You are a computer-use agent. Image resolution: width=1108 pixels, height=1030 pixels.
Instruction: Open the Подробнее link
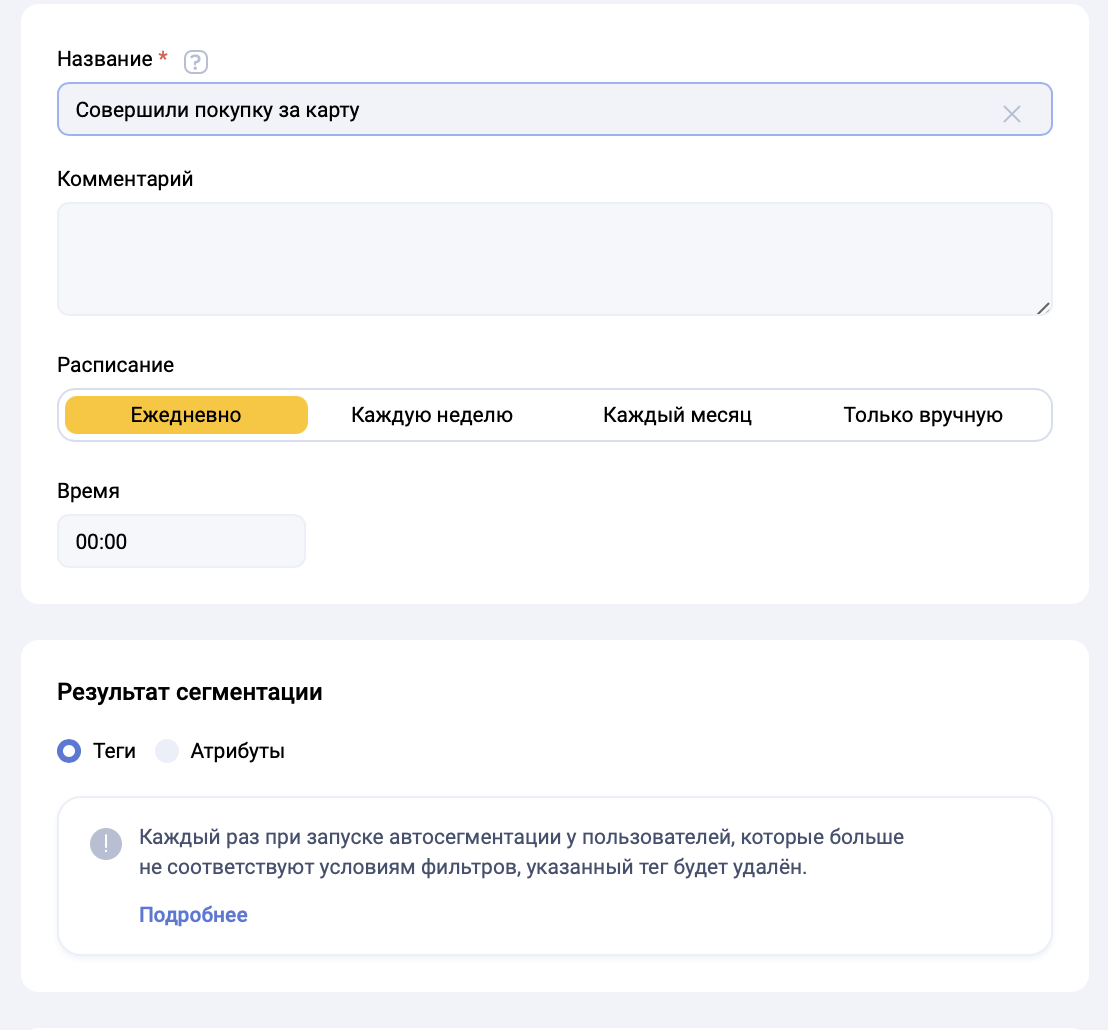click(193, 915)
